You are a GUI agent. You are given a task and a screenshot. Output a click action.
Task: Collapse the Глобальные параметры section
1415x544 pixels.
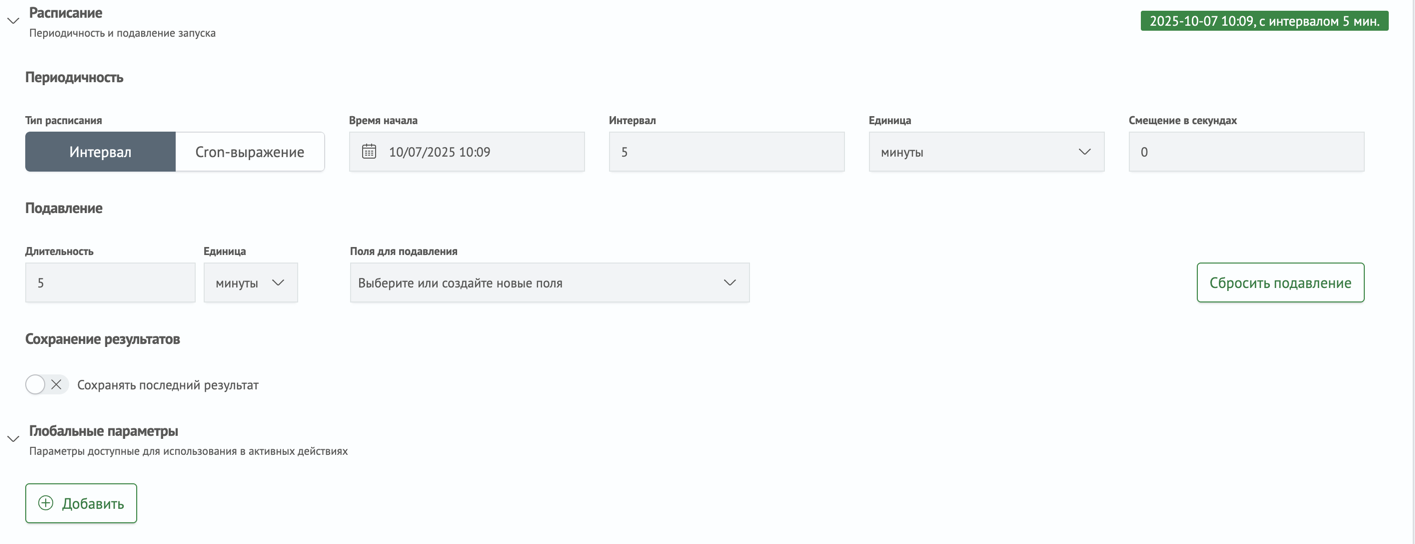[x=13, y=439]
